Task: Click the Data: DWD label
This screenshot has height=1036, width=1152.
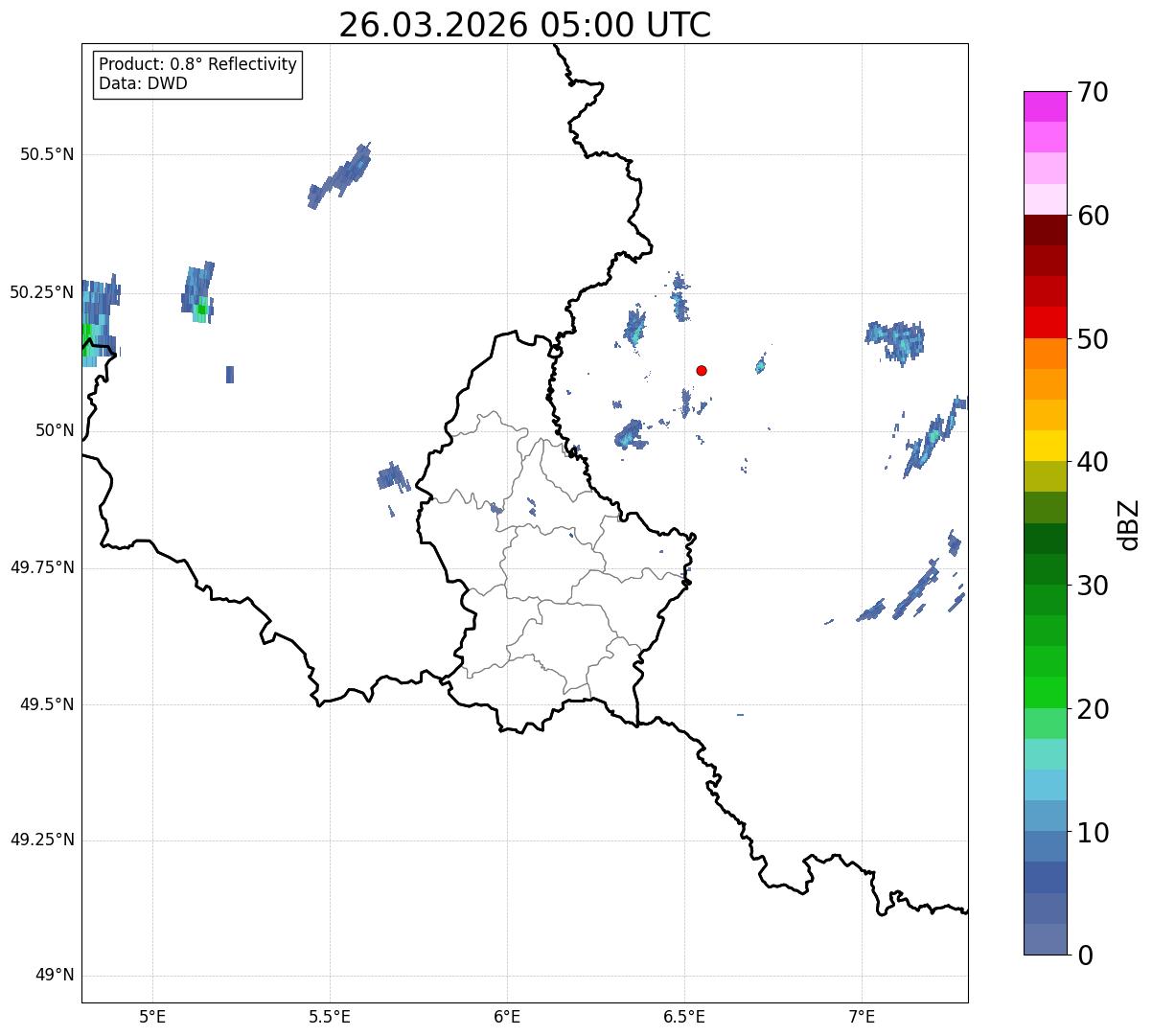Action: pos(143,83)
